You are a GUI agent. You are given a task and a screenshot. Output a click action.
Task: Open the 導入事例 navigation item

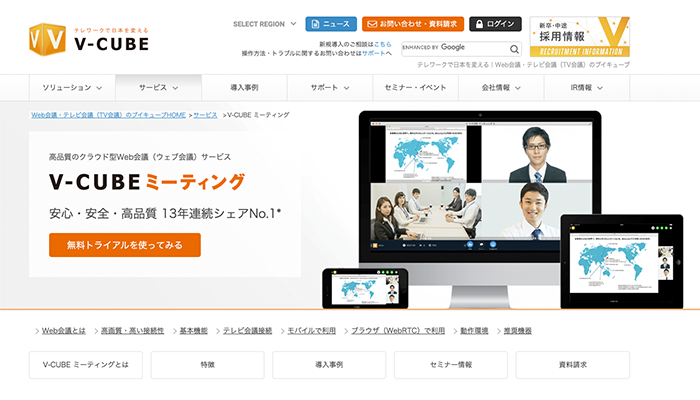(x=244, y=88)
